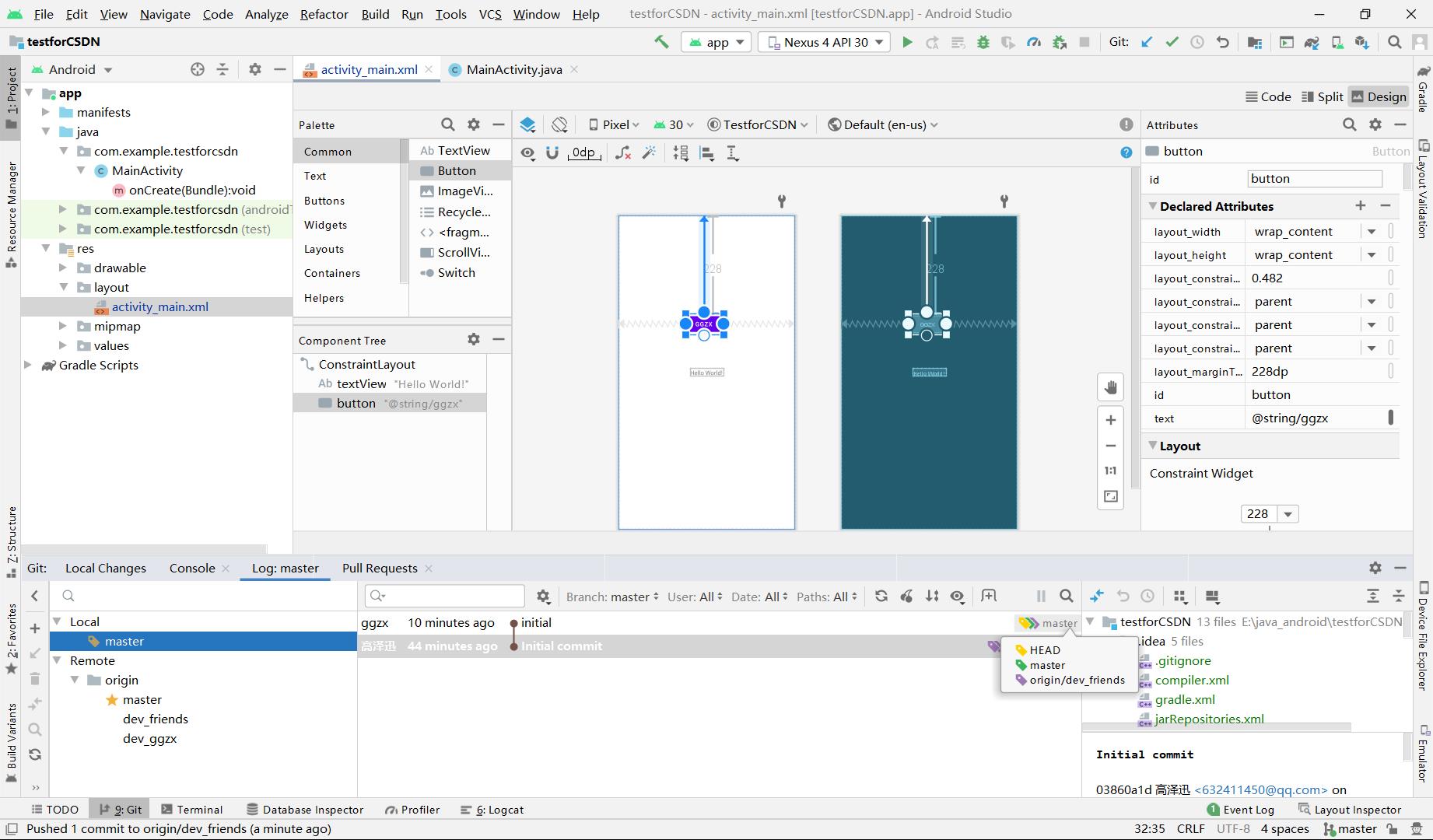The height and width of the screenshot is (840, 1433).
Task: Open the Pixel device preview dropdown
Action: tap(614, 124)
